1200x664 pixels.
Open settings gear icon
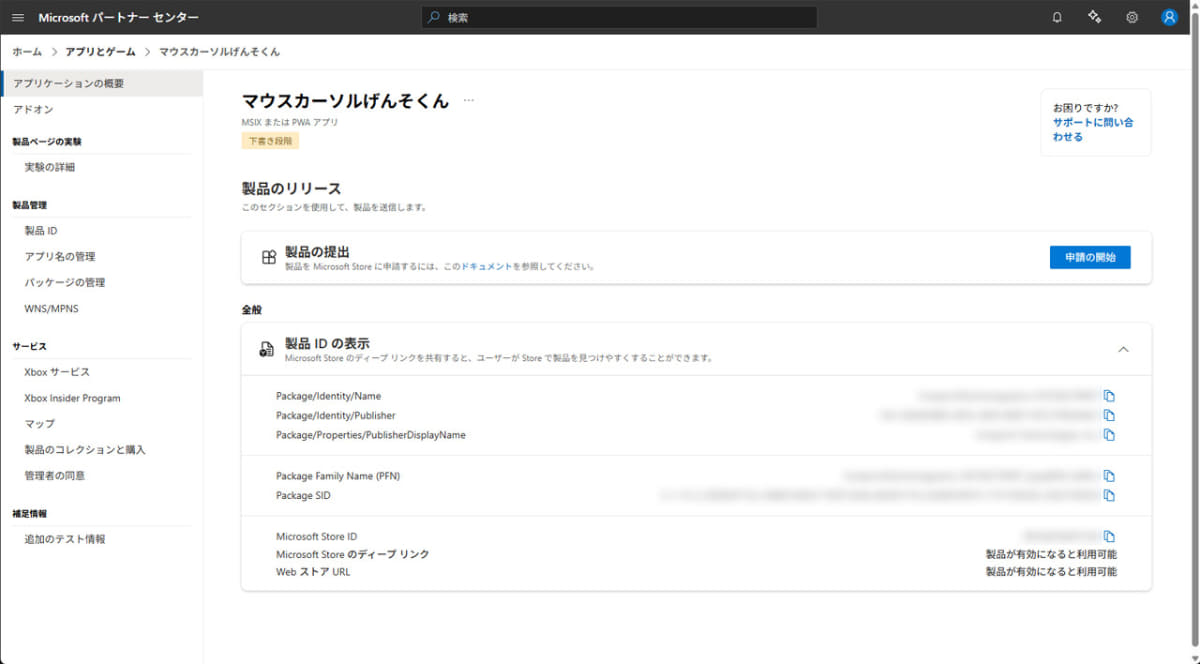[x=1132, y=17]
